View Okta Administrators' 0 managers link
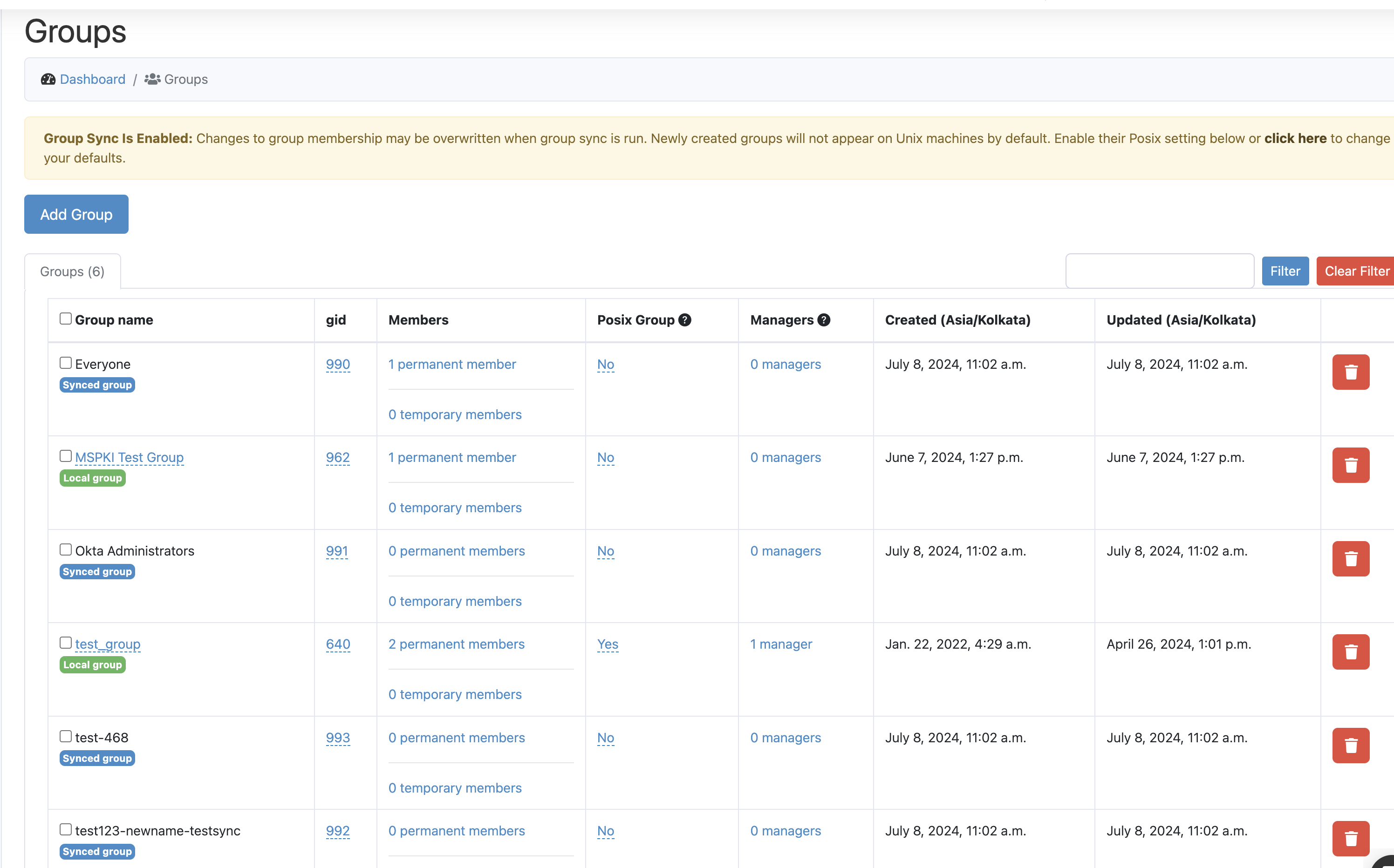The image size is (1394, 868). 785,551
